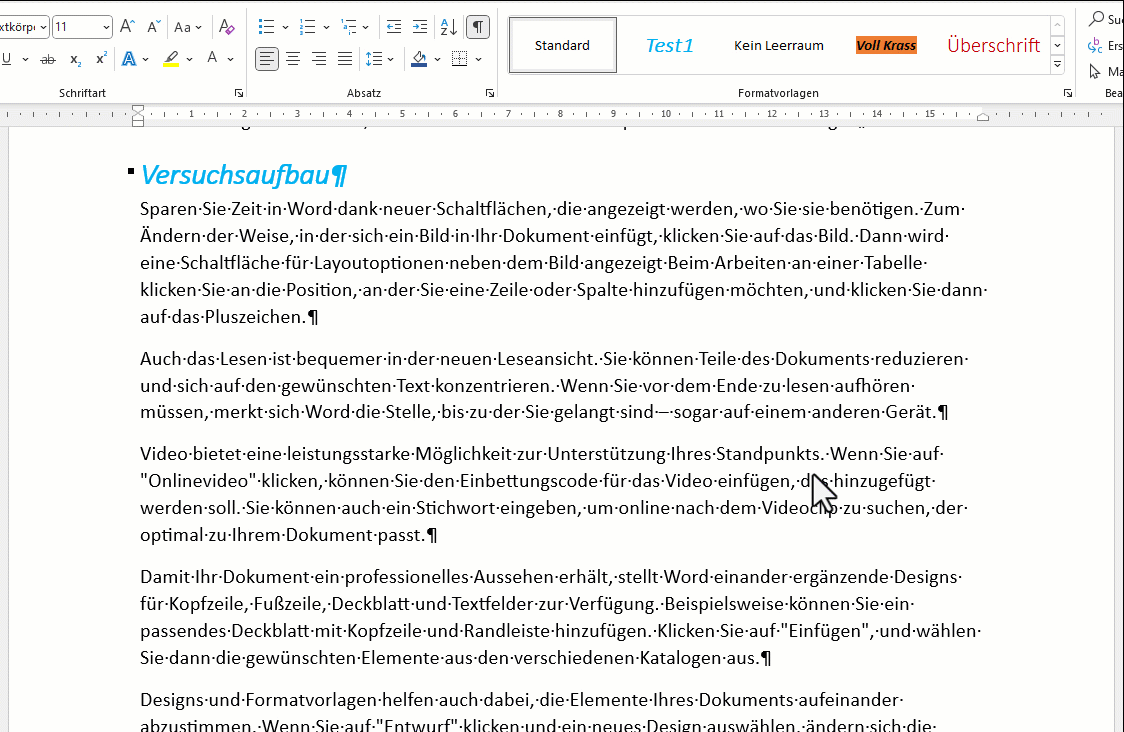This screenshot has height=732, width=1124.
Task: Expand the line spacing dropdown
Action: tap(391, 59)
